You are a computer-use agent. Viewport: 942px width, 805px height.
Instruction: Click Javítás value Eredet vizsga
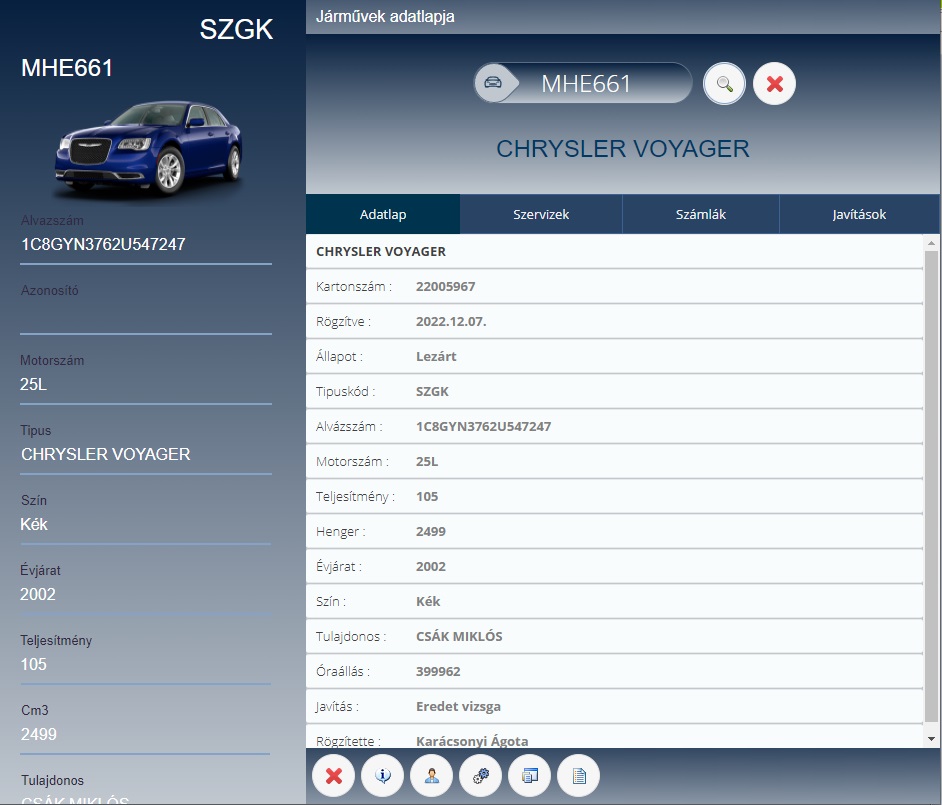point(458,706)
